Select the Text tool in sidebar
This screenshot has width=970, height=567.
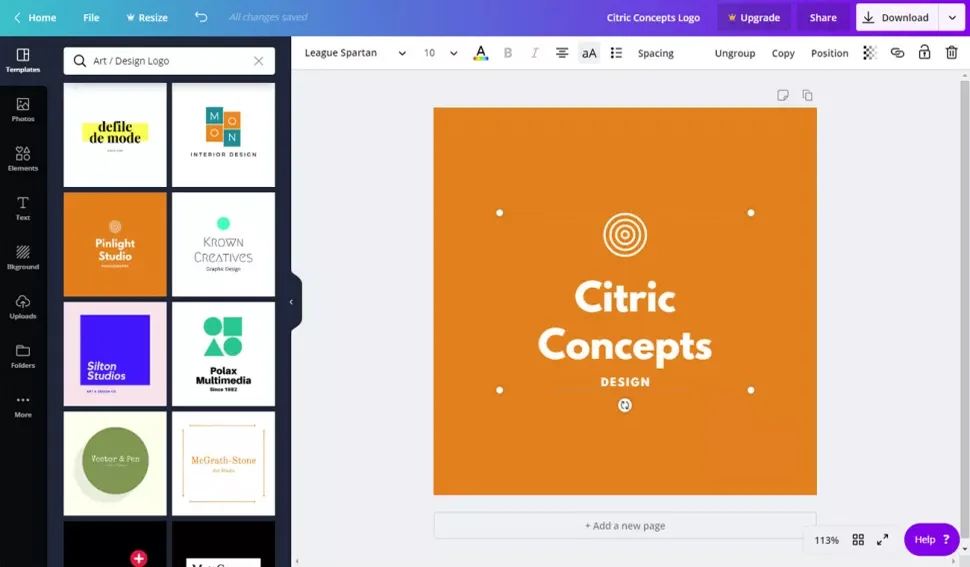click(23, 208)
